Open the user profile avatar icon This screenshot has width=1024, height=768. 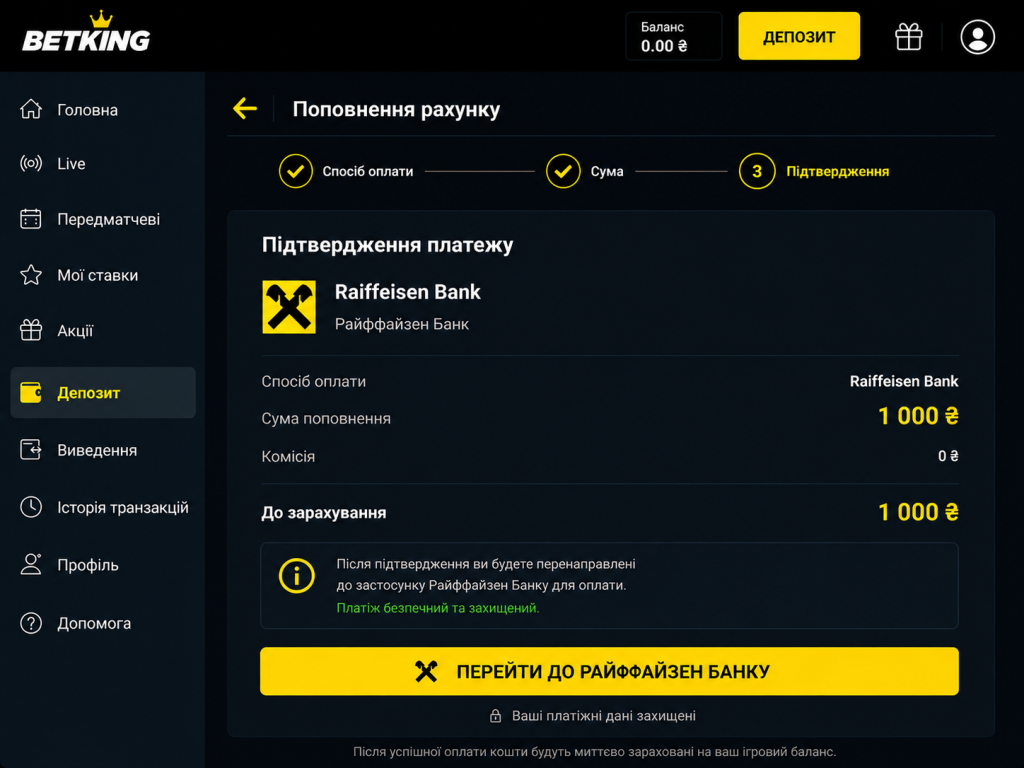[x=977, y=37]
